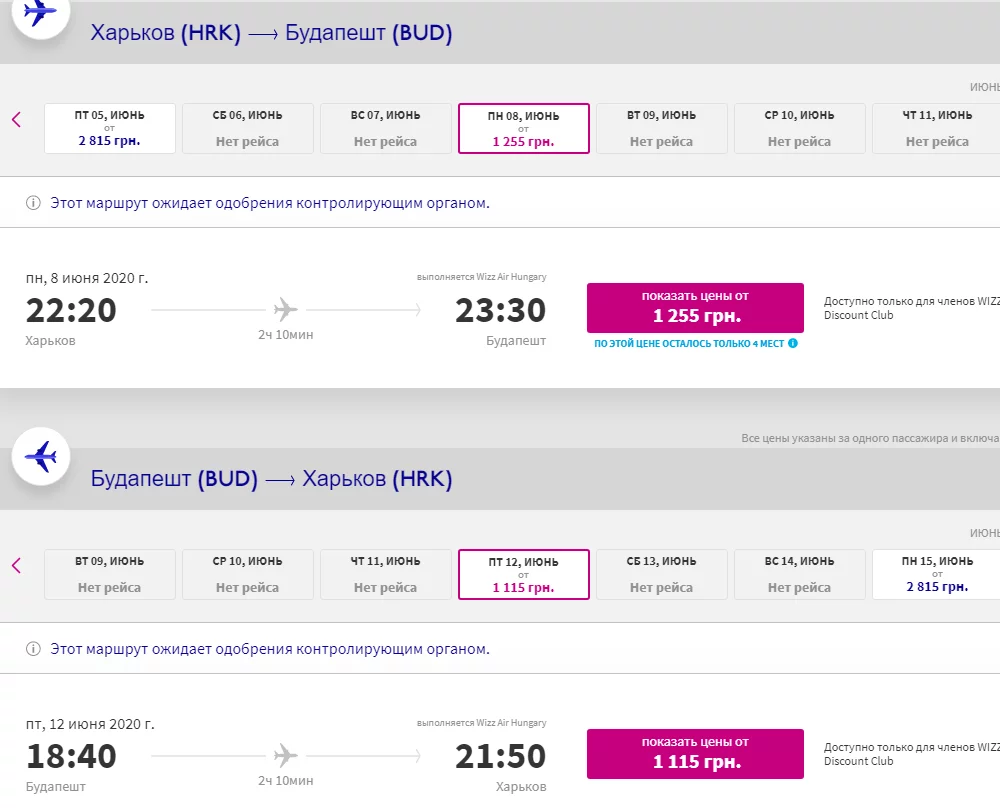1000x808 pixels.
Task: Select Friday 05 June 2 815 грн. date
Action: pyautogui.click(x=110, y=128)
